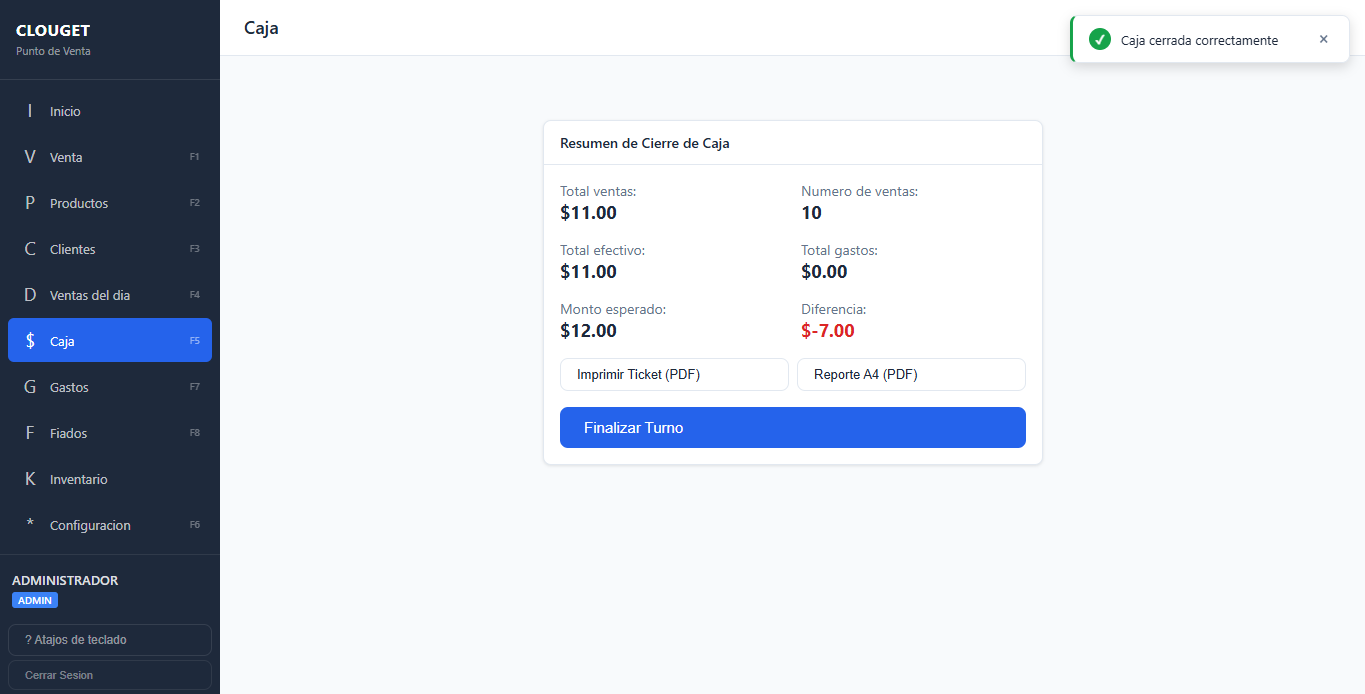Go to the Inventario section

tap(79, 479)
